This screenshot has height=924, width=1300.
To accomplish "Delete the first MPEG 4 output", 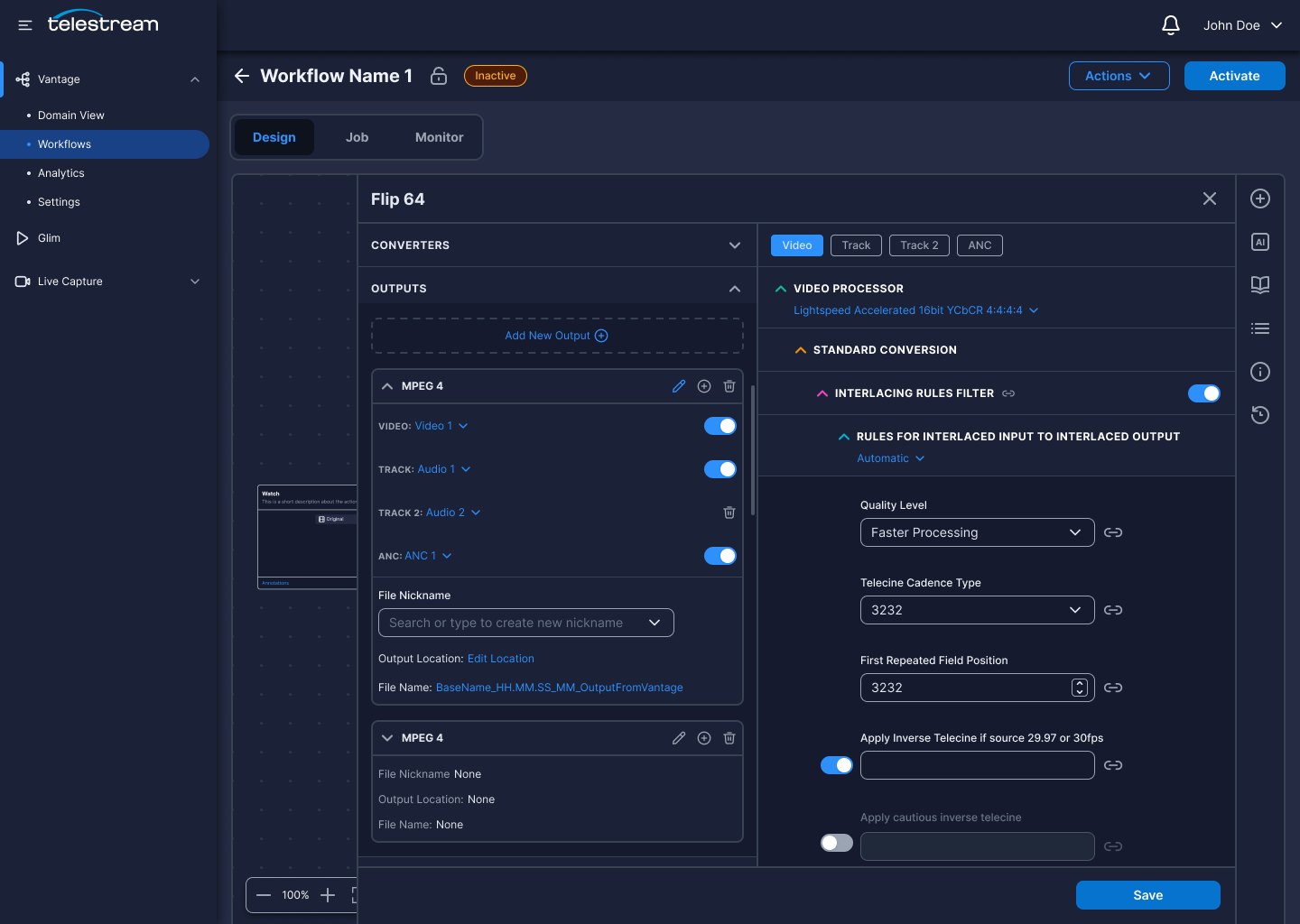I will (x=729, y=386).
